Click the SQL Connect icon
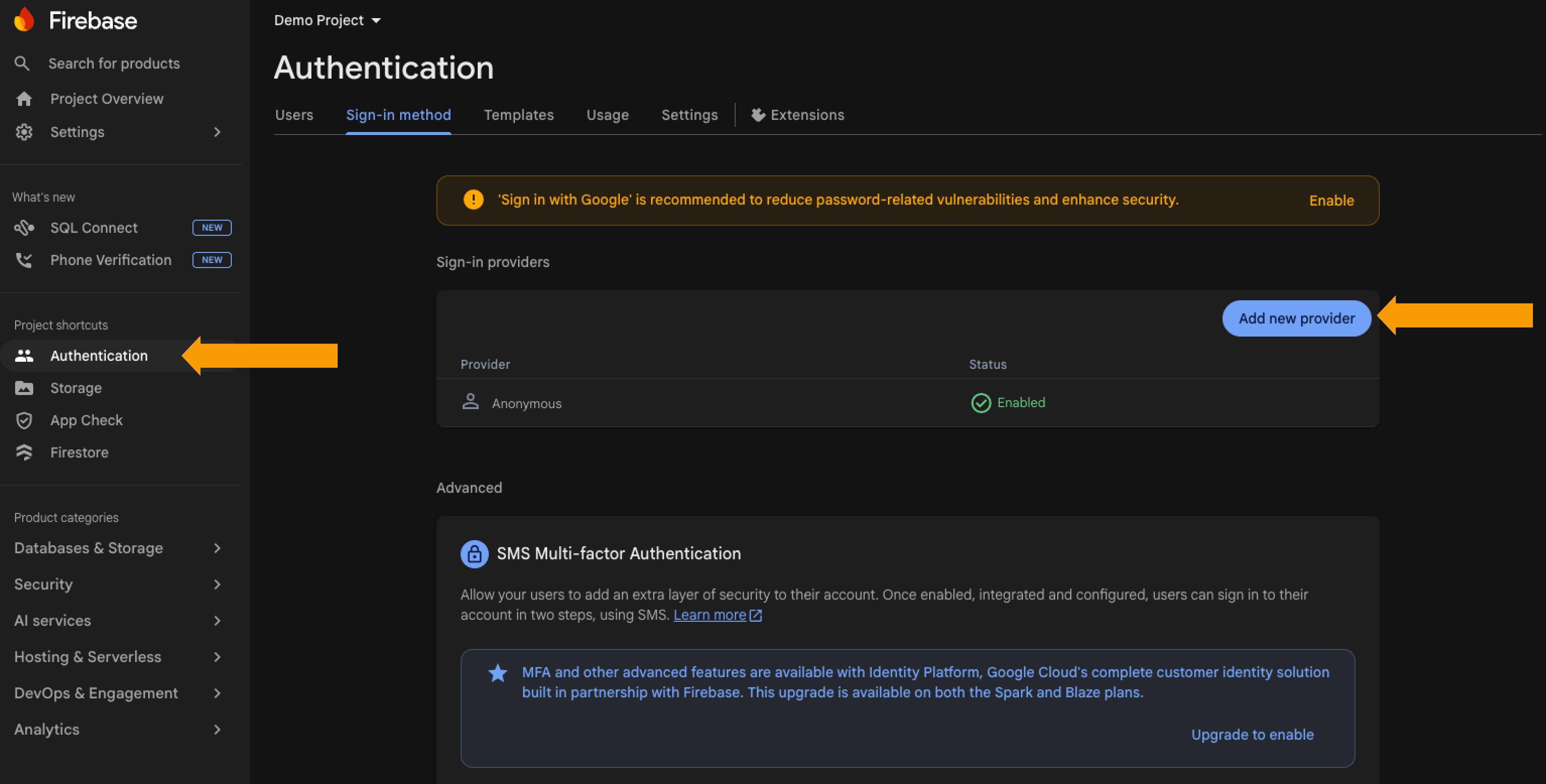This screenshot has width=1546, height=784. click(24, 228)
